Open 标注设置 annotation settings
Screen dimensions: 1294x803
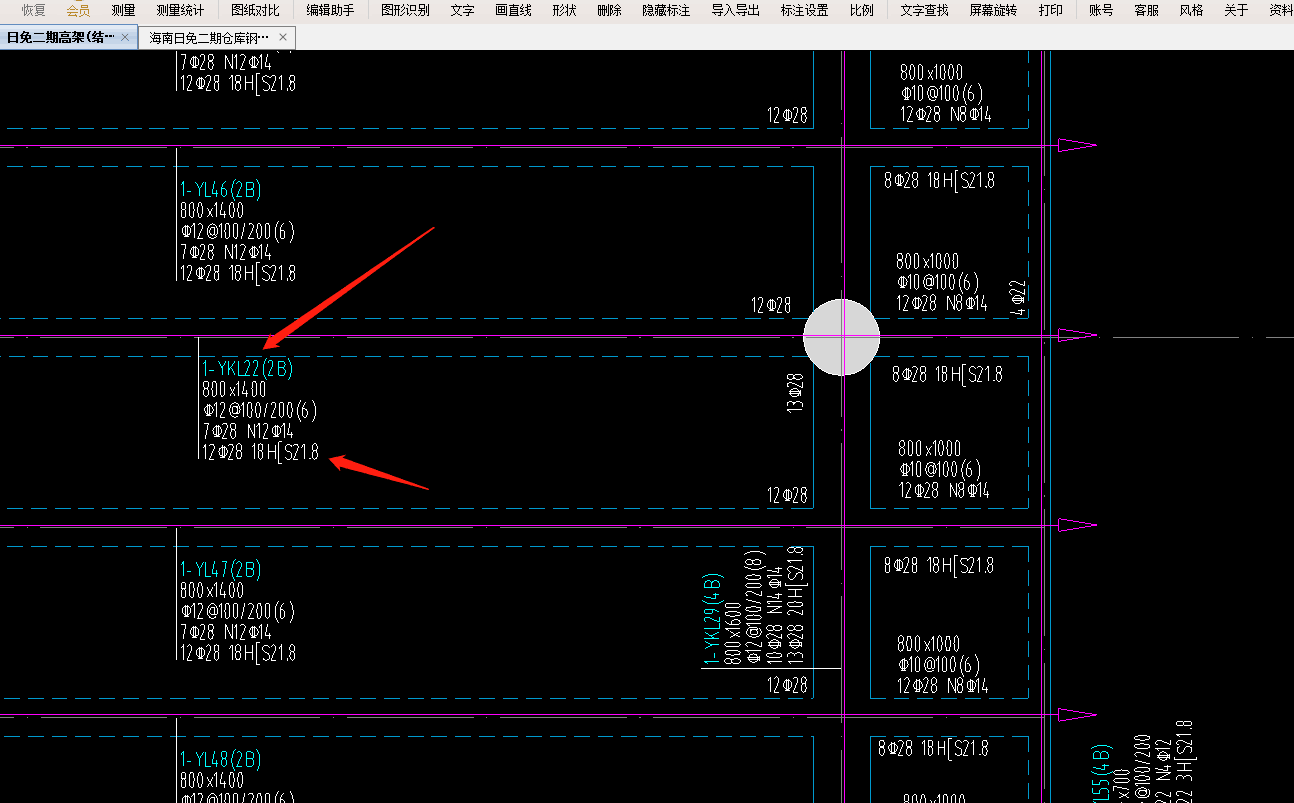(x=804, y=10)
